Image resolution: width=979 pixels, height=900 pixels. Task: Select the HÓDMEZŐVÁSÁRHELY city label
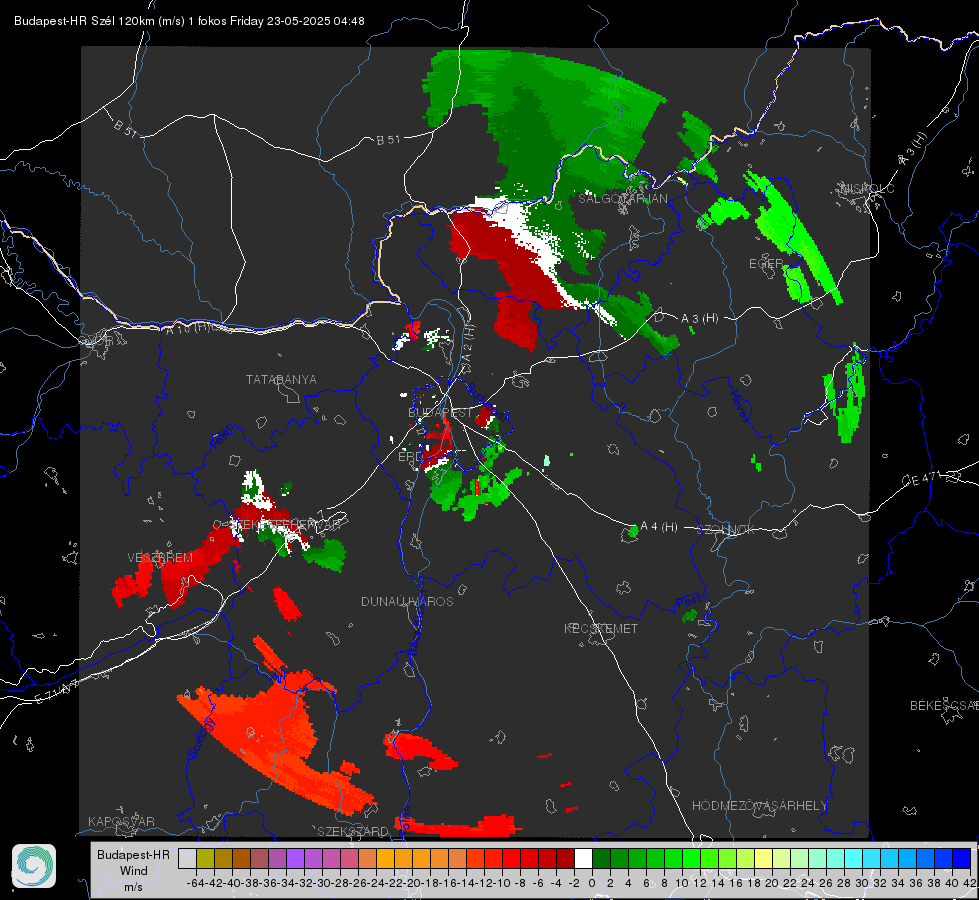point(759,806)
